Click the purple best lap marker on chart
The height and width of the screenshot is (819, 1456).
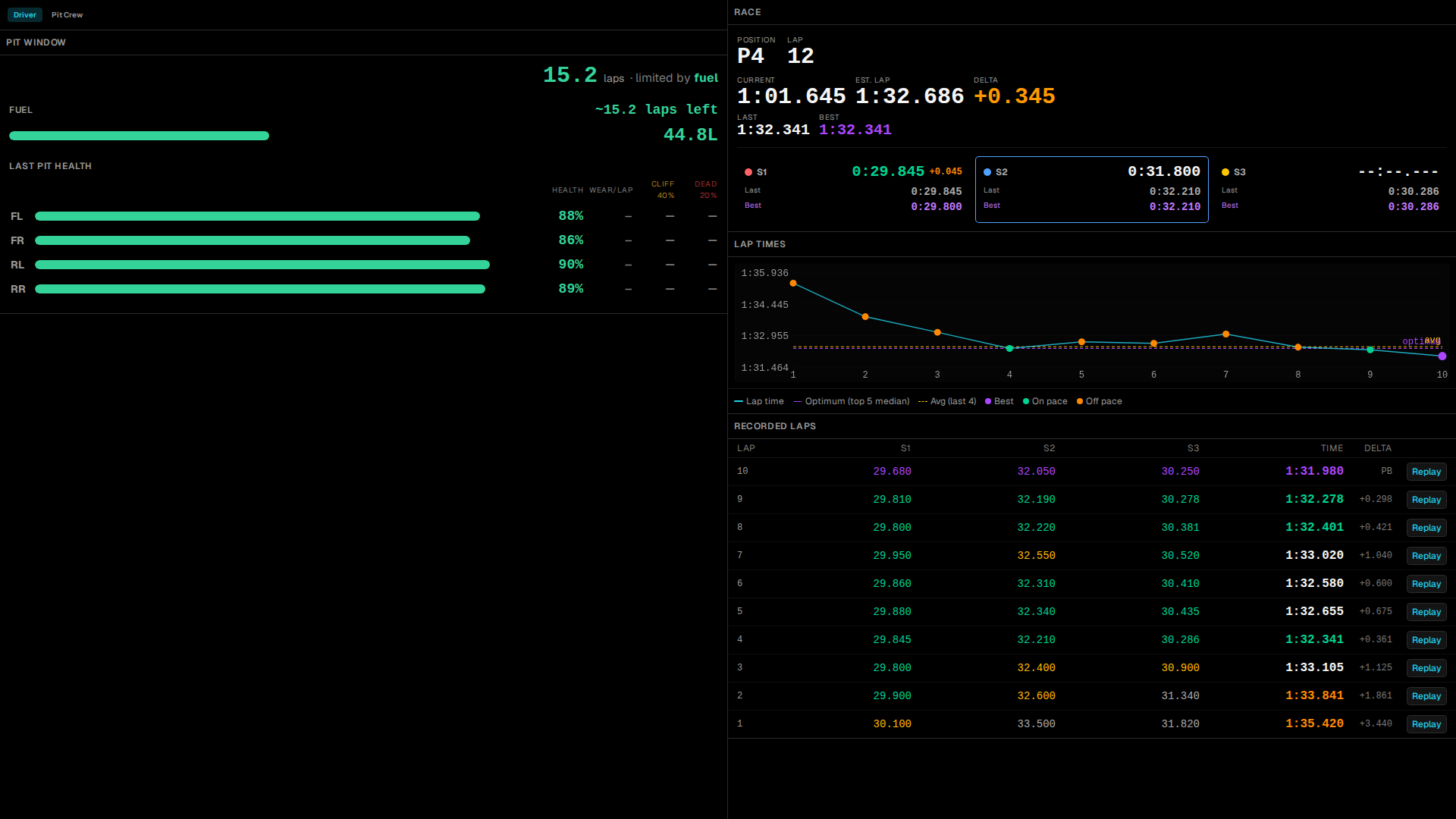pyautogui.click(x=1442, y=356)
